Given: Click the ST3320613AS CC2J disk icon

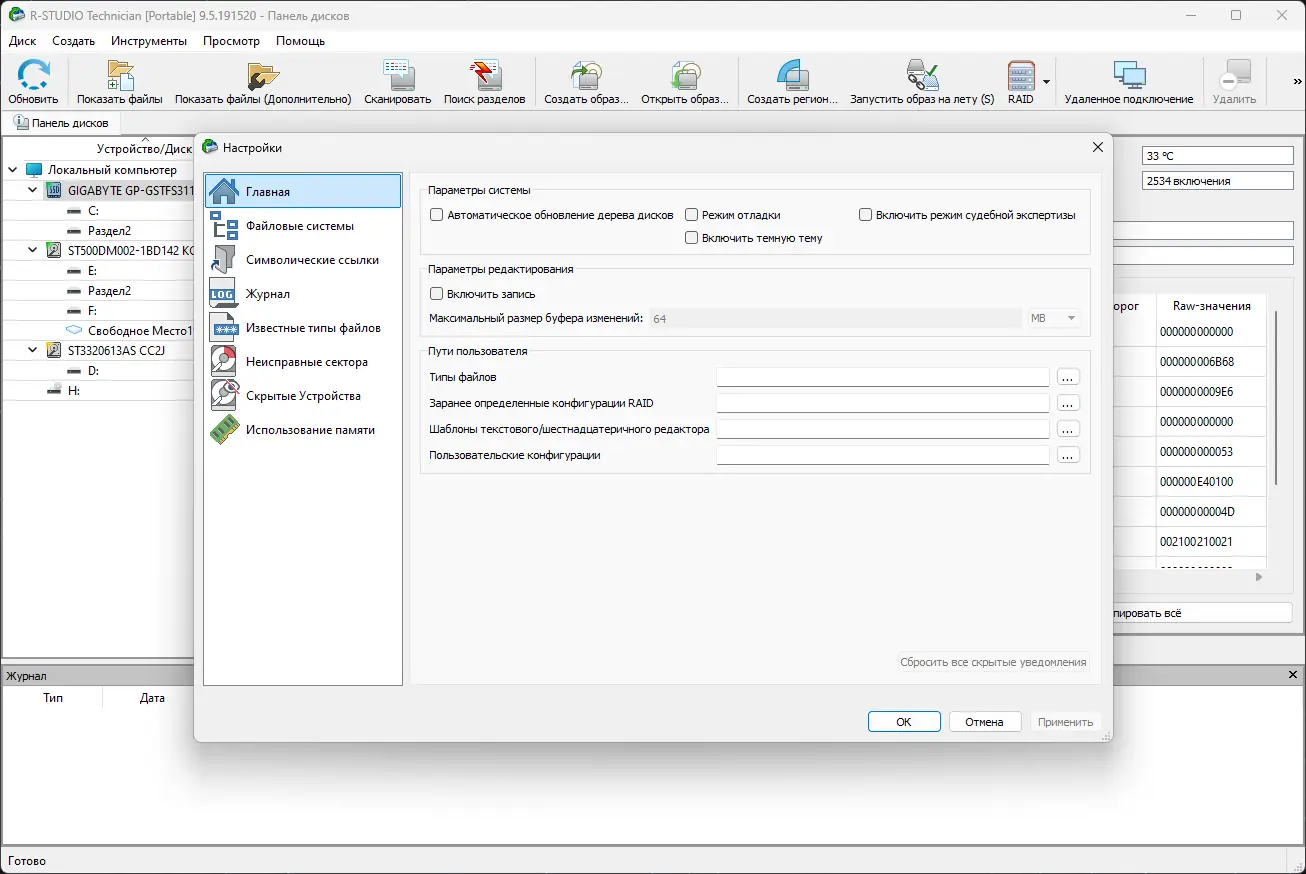Looking at the screenshot, I should (54, 350).
